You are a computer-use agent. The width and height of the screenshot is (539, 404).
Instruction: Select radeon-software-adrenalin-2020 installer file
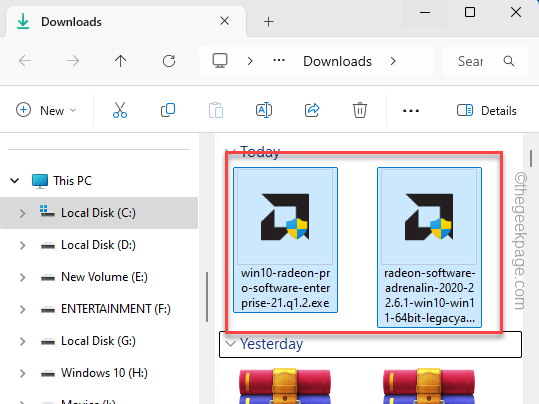coord(429,248)
